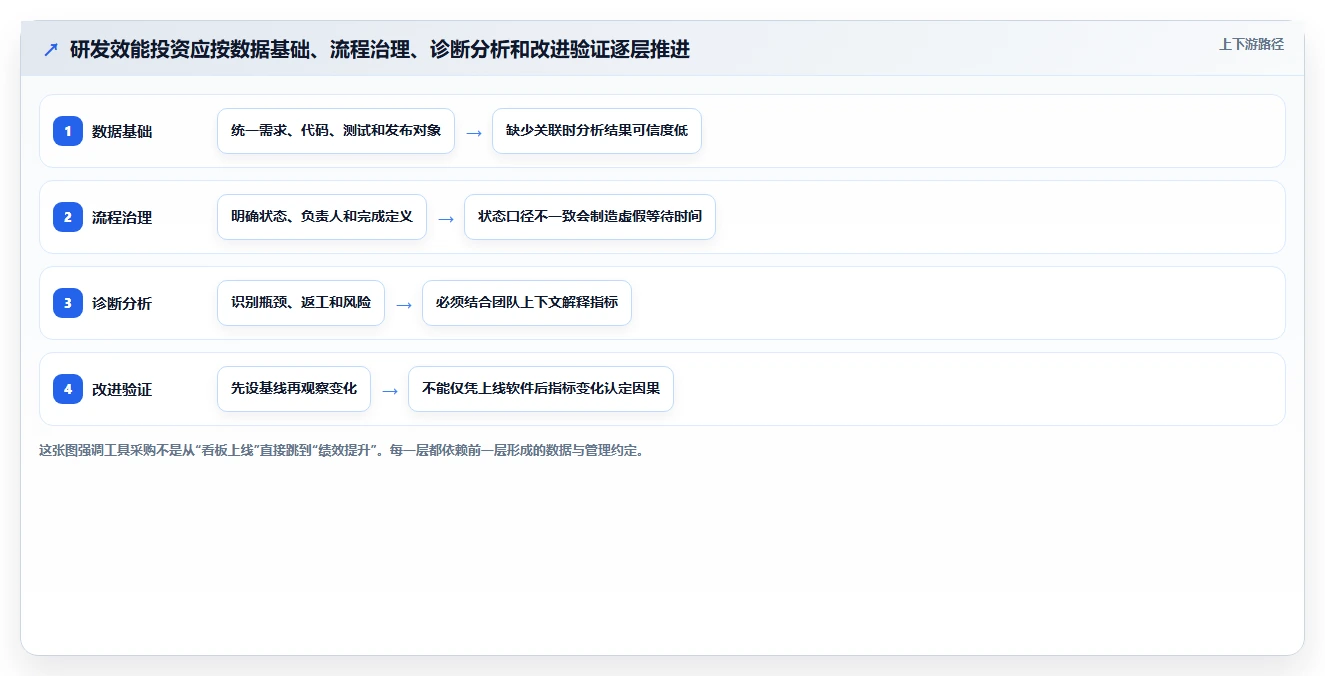Click the 诊断分析 row label
The height and width of the screenshot is (676, 1325).
(x=122, y=303)
